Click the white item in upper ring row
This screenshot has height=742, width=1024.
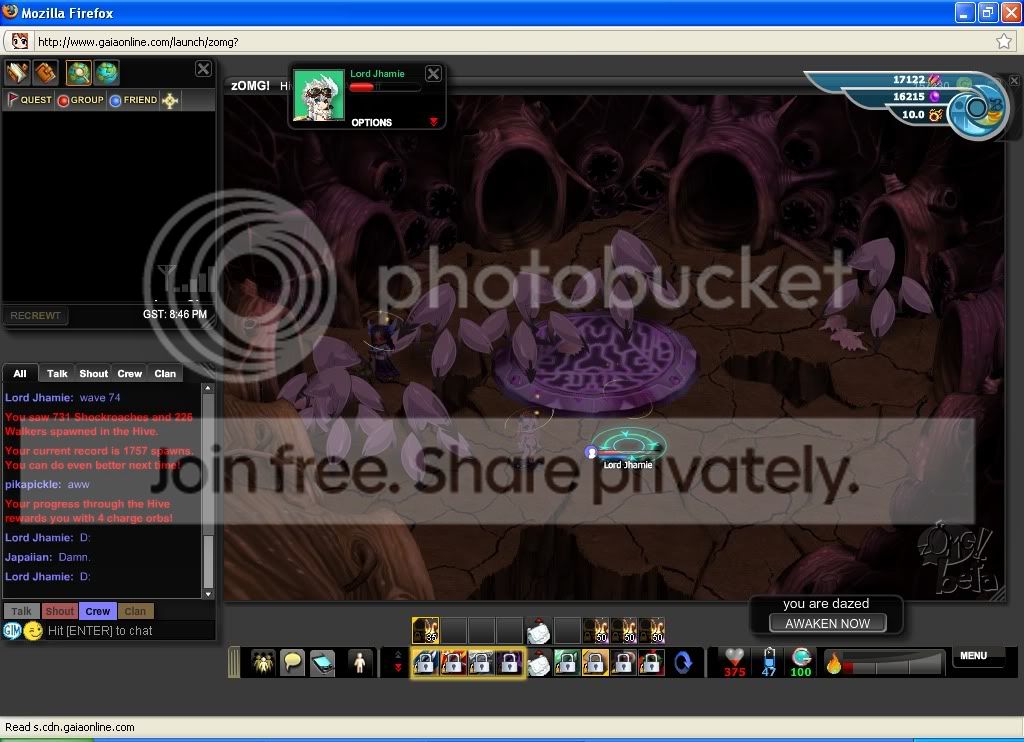[x=538, y=630]
